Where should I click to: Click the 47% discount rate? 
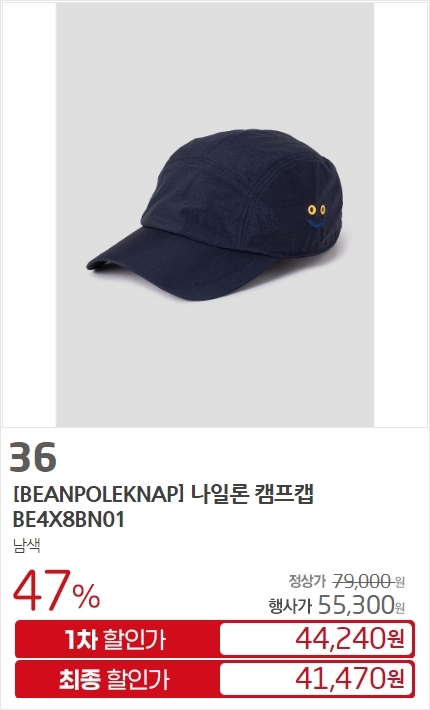click(x=57, y=590)
